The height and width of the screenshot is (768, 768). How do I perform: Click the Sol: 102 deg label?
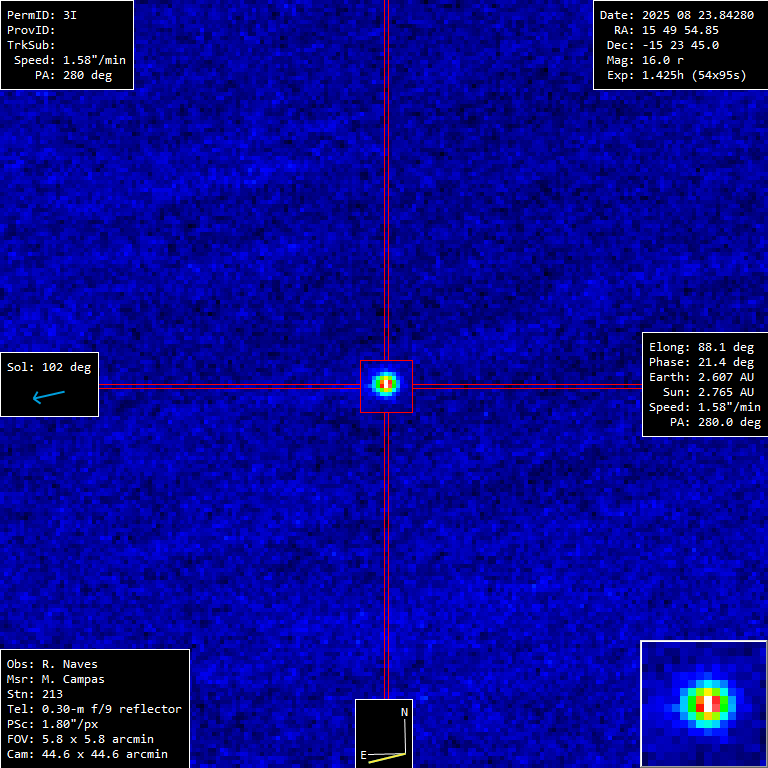point(49,367)
